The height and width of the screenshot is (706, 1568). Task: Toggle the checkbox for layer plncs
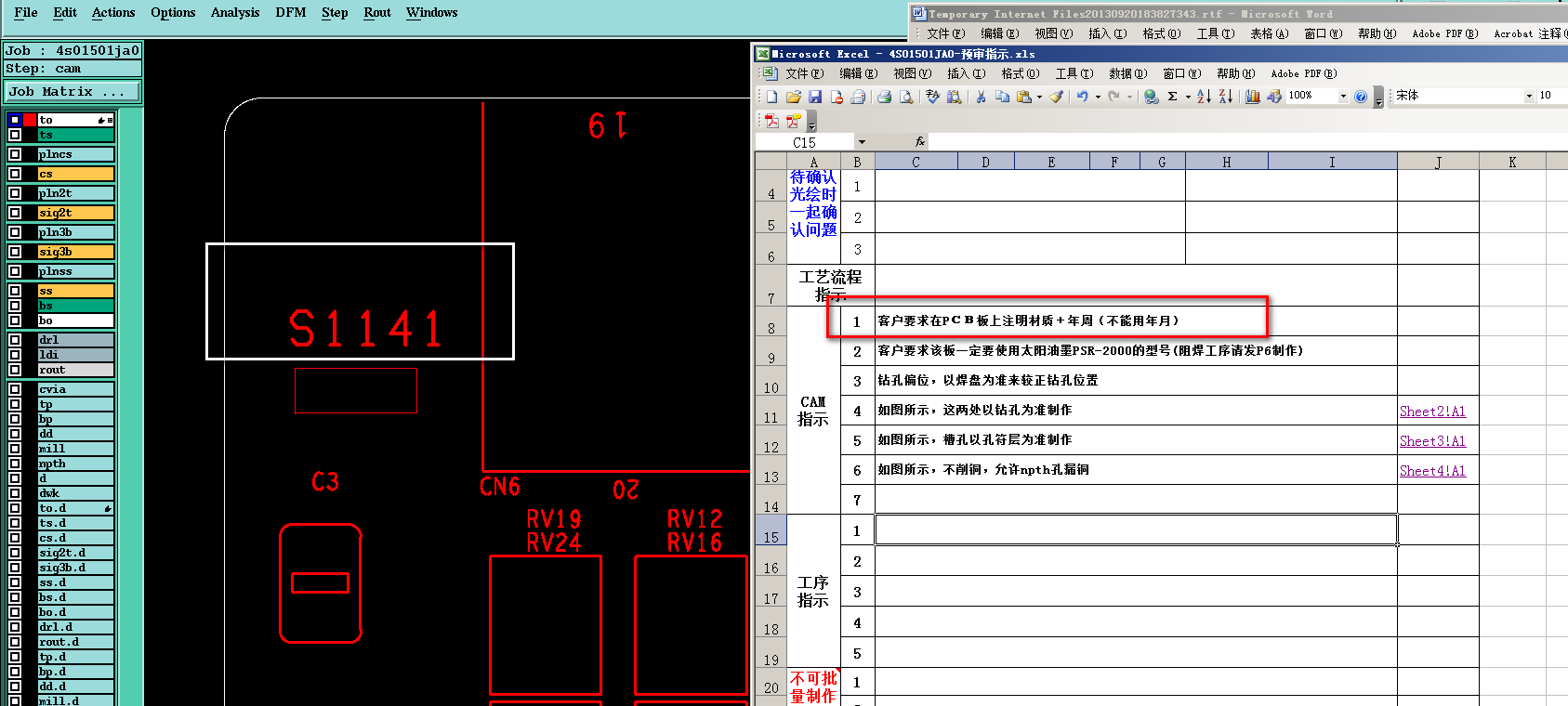[15, 154]
